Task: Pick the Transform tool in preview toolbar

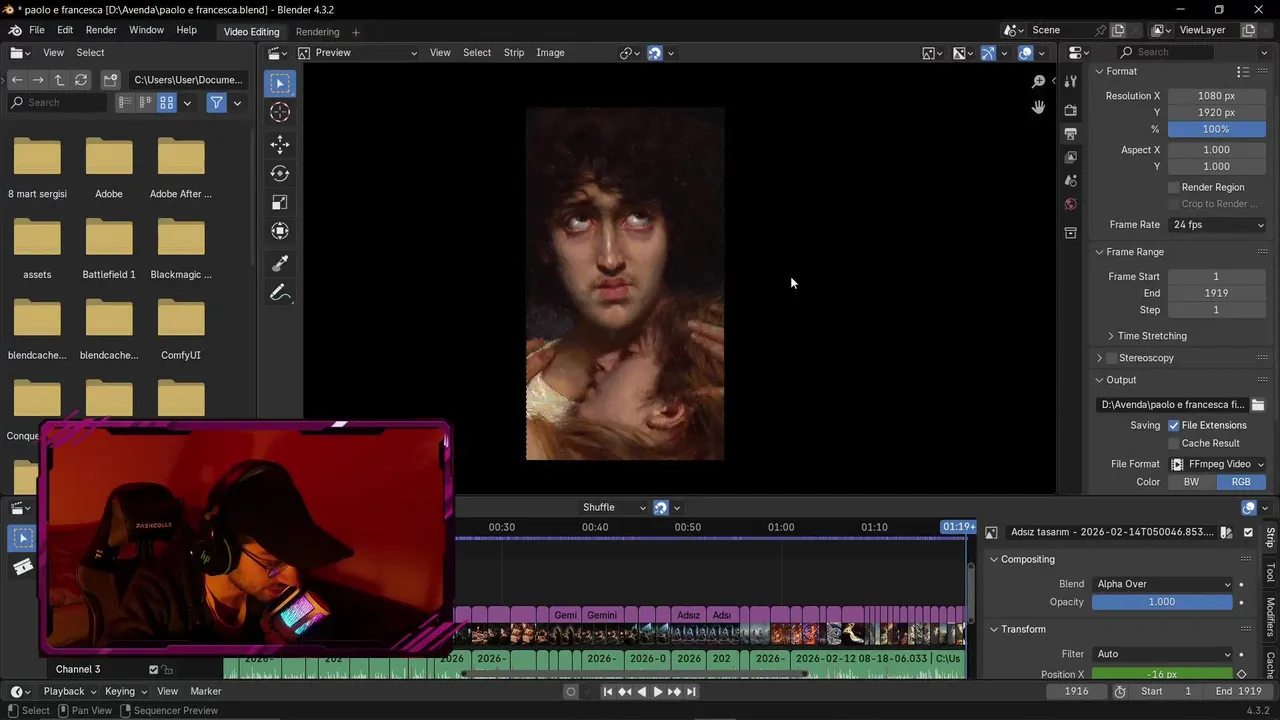Action: [x=280, y=231]
